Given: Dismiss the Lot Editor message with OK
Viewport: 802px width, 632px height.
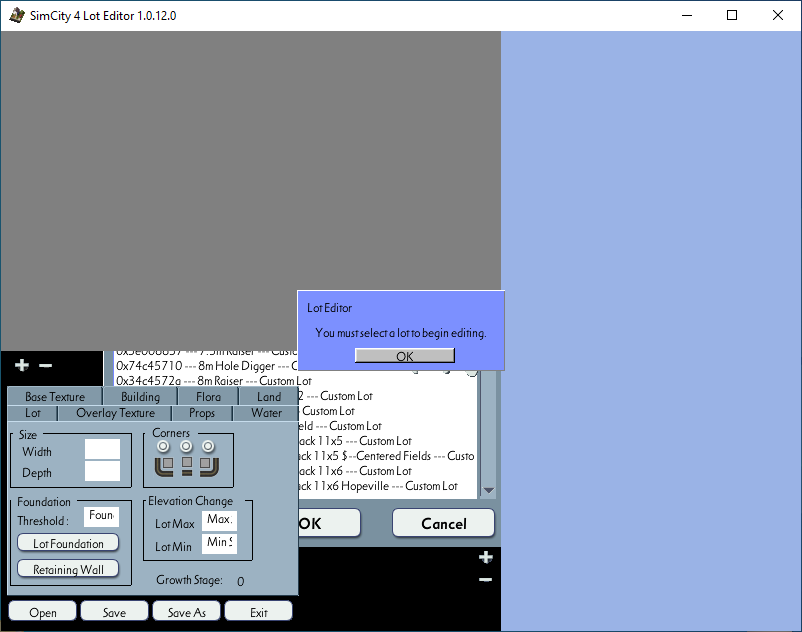Looking at the screenshot, I should point(405,356).
